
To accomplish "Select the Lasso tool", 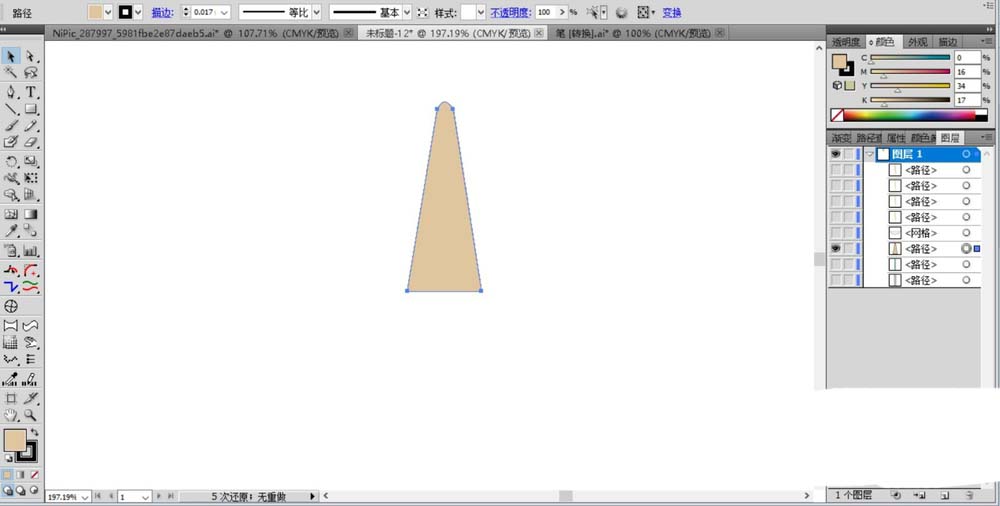I will [x=30, y=73].
